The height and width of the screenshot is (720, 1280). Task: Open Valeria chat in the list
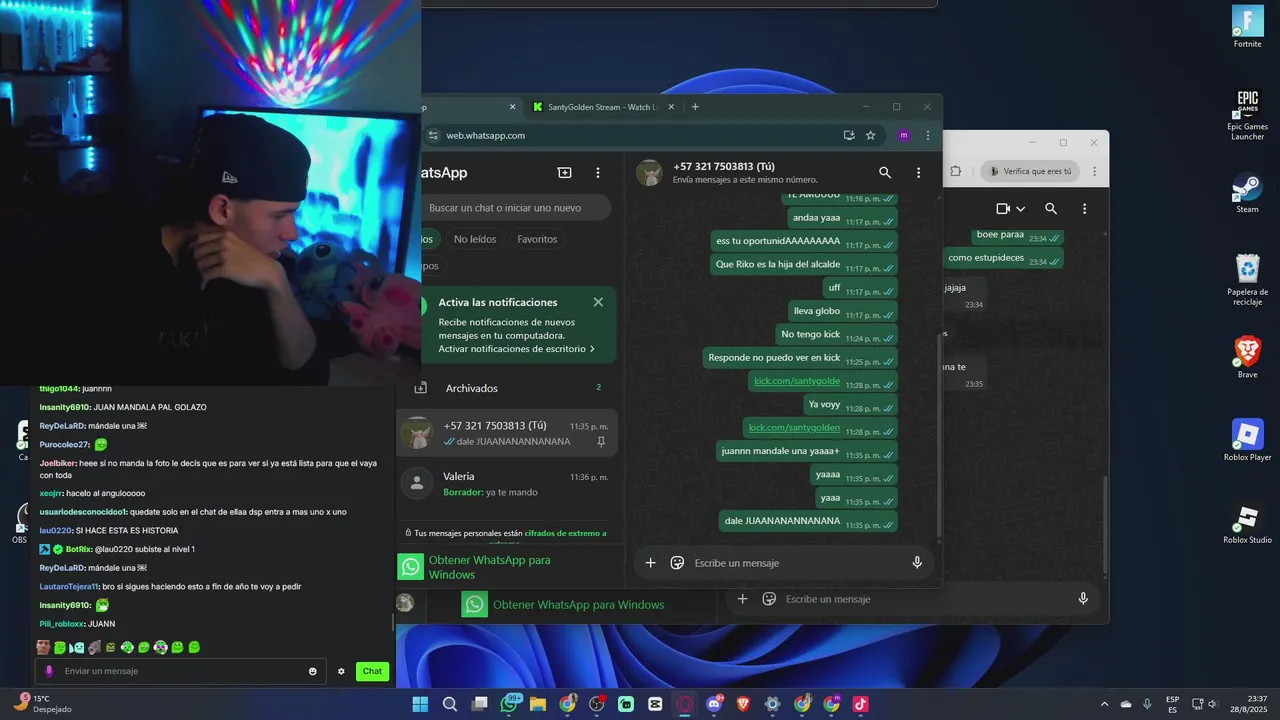tap(508, 484)
